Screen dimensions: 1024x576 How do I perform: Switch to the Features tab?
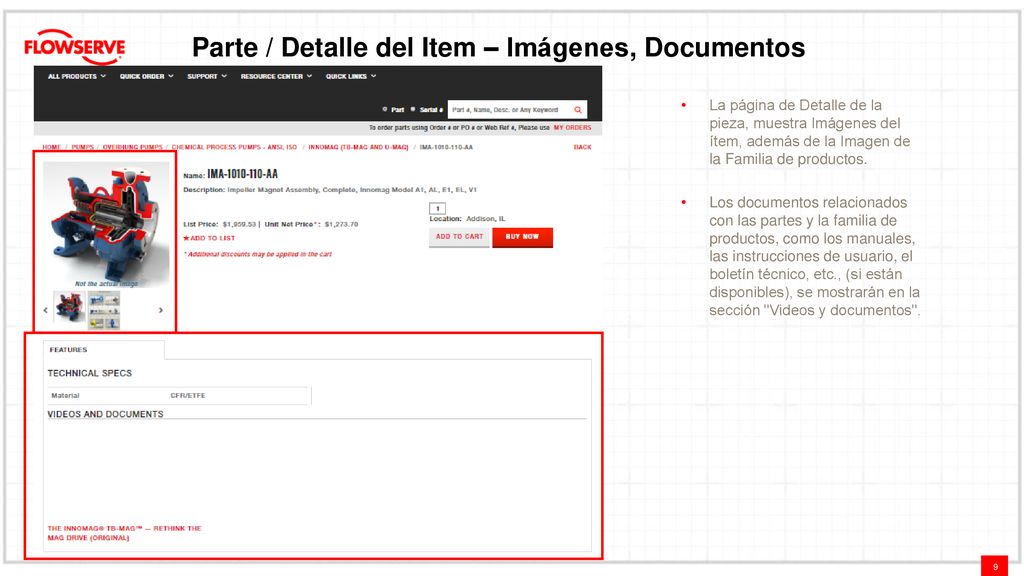click(x=104, y=350)
